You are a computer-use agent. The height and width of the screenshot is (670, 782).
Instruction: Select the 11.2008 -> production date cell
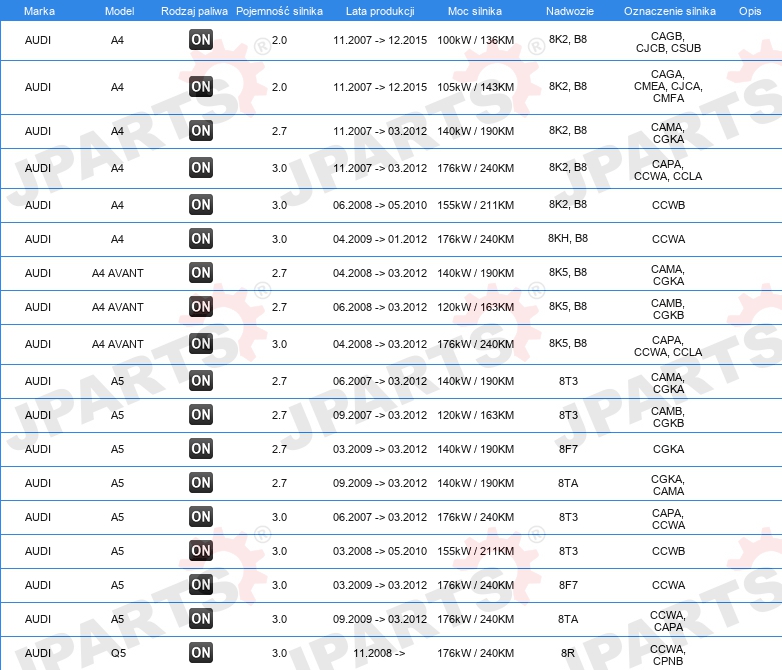click(x=380, y=653)
